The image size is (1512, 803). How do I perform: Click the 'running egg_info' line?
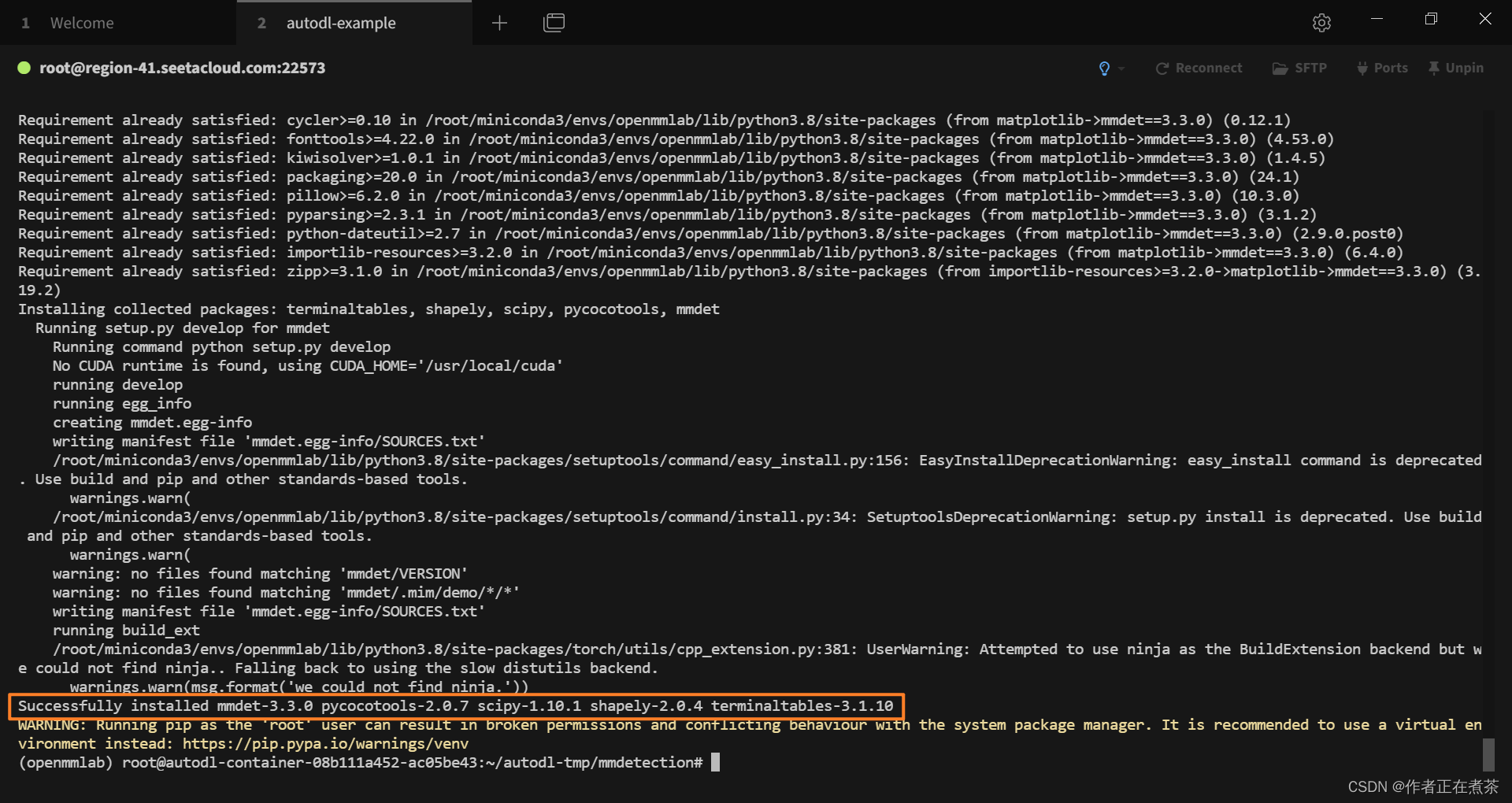122,404
